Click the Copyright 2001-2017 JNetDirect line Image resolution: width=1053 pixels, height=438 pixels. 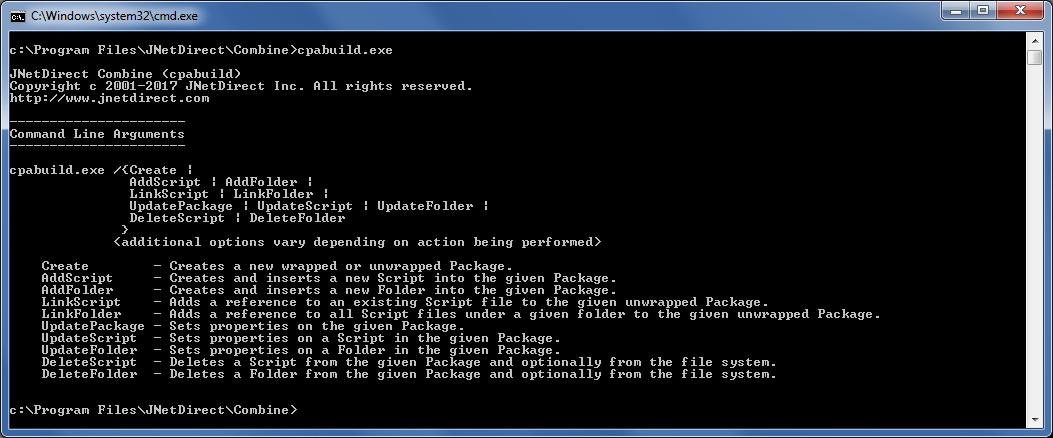pos(241,86)
